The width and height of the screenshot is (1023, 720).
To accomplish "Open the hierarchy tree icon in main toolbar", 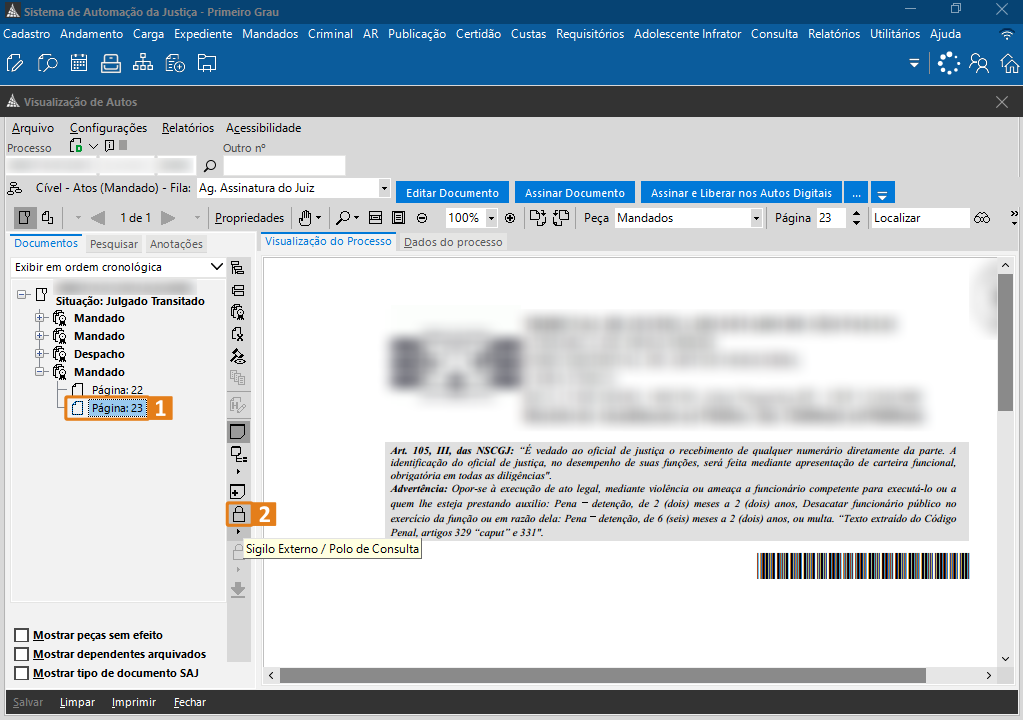I will [143, 63].
